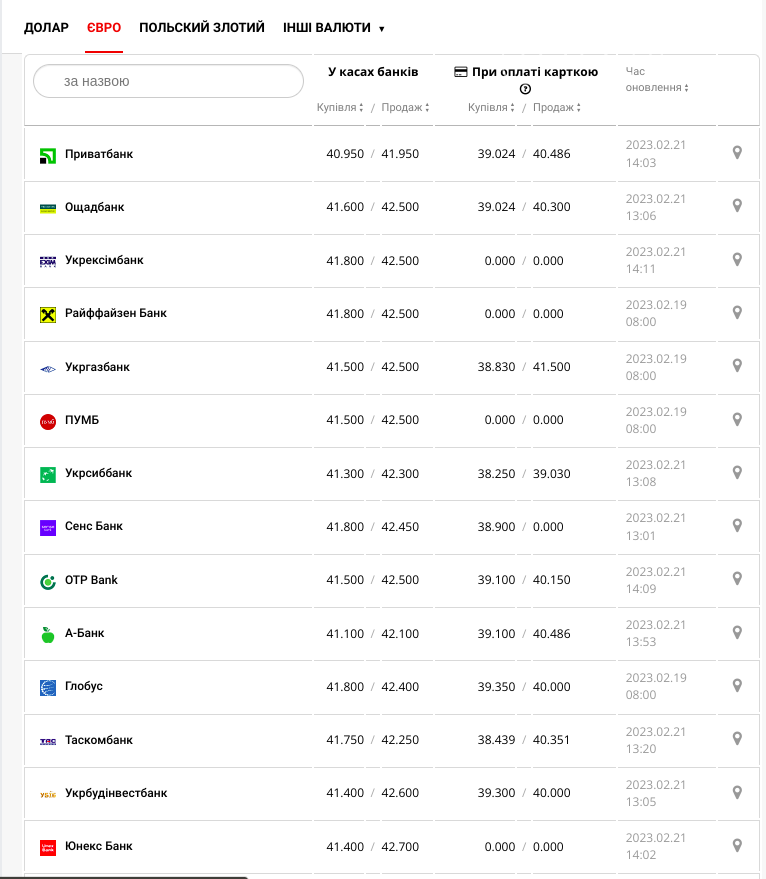The width and height of the screenshot is (766, 879).
Task: Open map pin for Укргазбанк row
Action: point(737,366)
